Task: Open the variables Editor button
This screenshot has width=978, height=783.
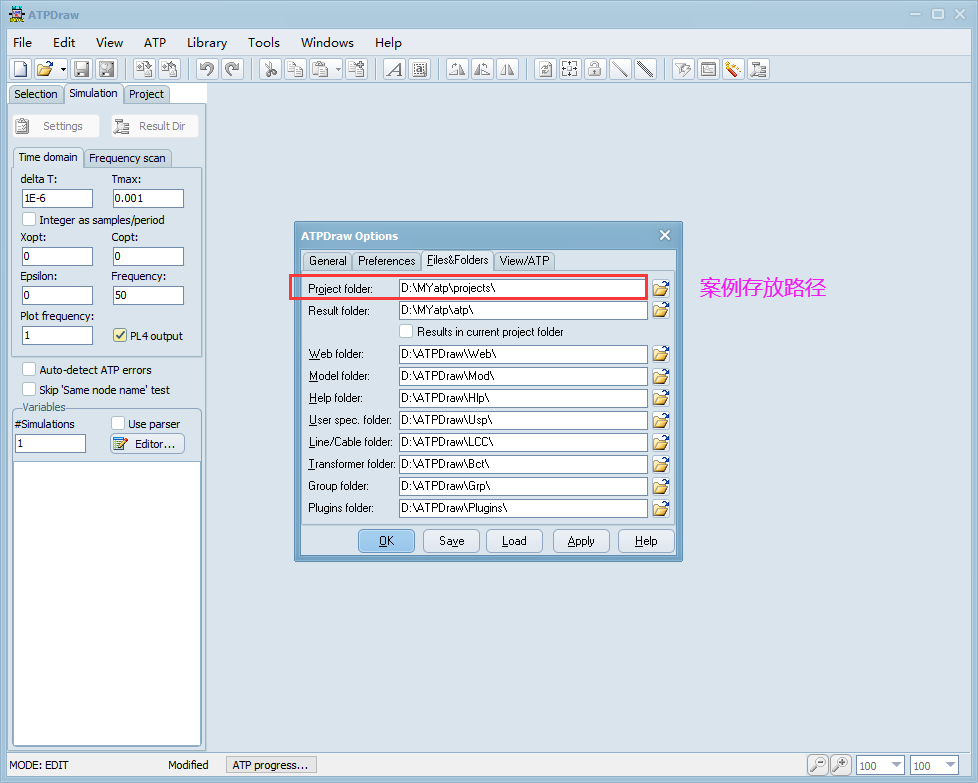Action: click(x=147, y=443)
